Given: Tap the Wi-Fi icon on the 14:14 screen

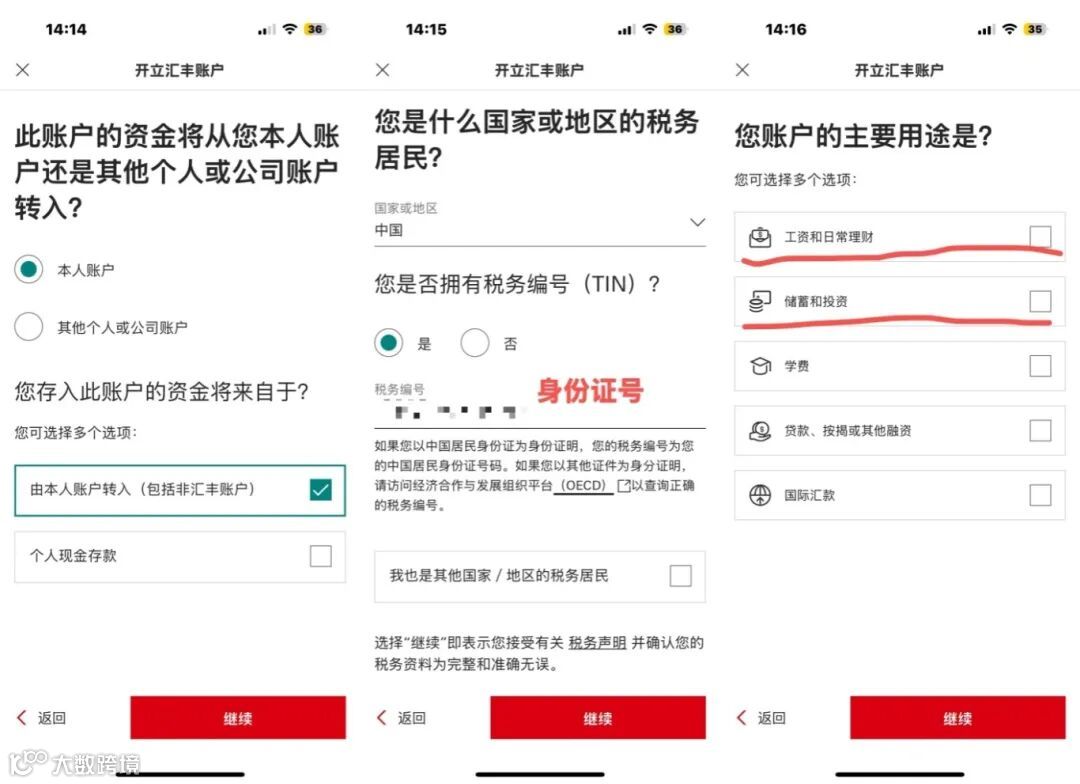Looking at the screenshot, I should (290, 29).
